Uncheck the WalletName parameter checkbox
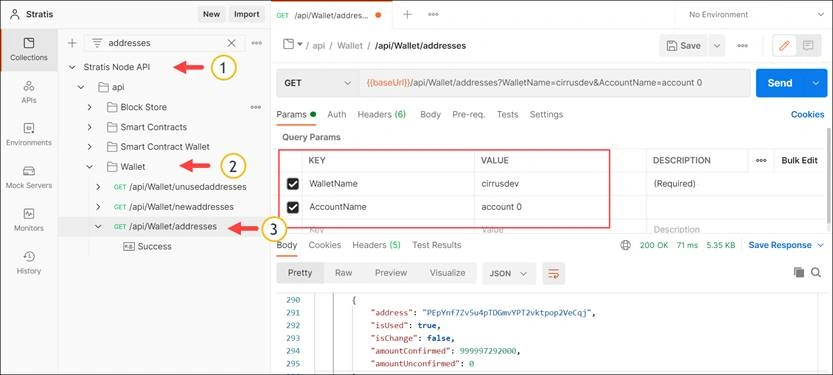Screen dimensions: 833x375 click(x=292, y=184)
